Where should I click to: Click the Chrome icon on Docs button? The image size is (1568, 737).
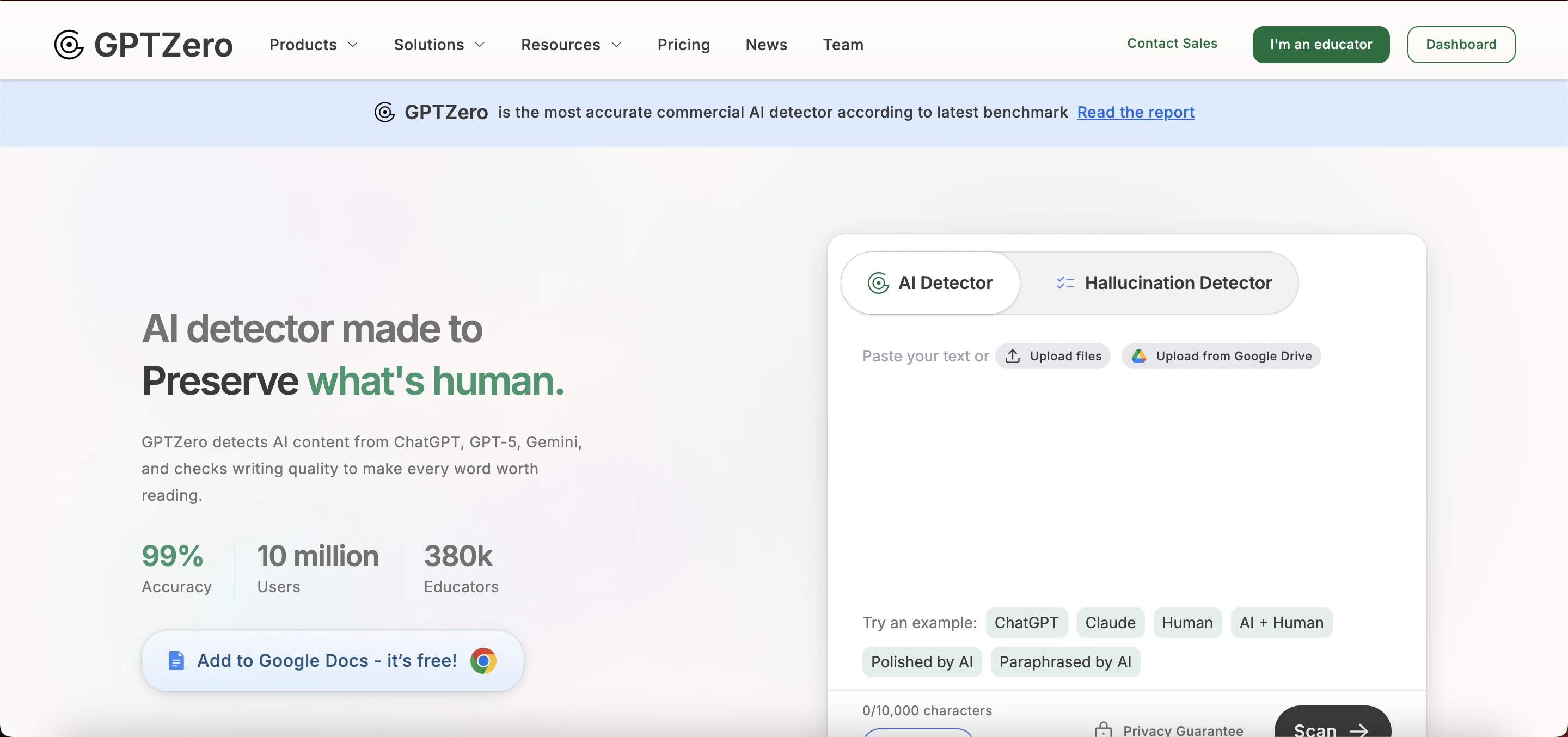[483, 660]
